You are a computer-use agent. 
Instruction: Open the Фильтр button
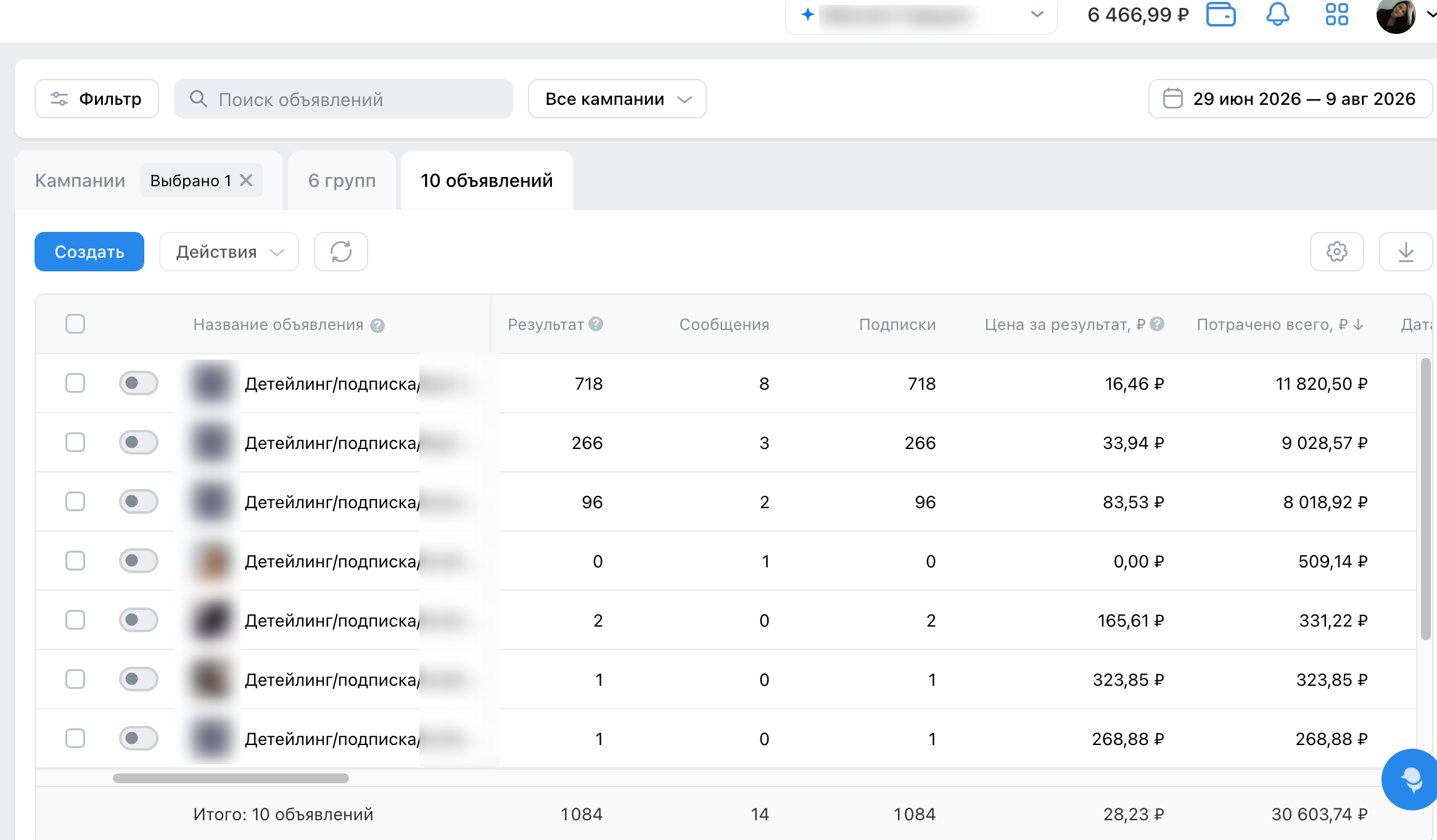tap(97, 99)
